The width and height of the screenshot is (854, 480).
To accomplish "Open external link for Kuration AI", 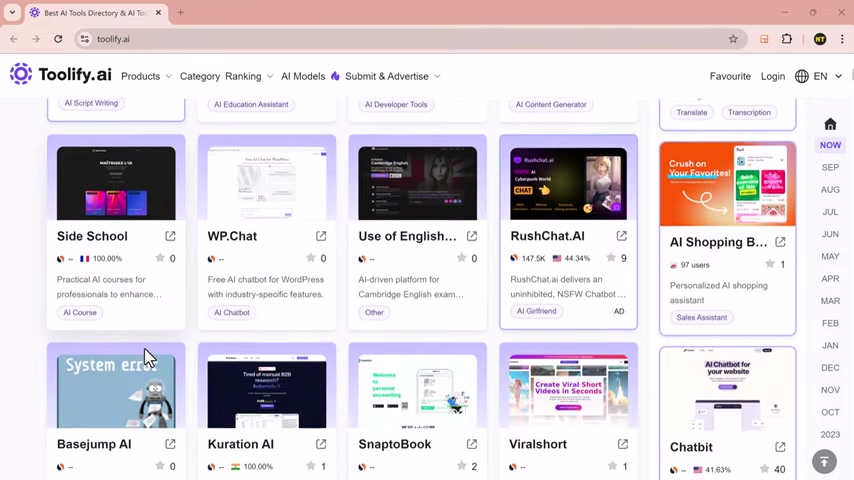I will coord(321,444).
